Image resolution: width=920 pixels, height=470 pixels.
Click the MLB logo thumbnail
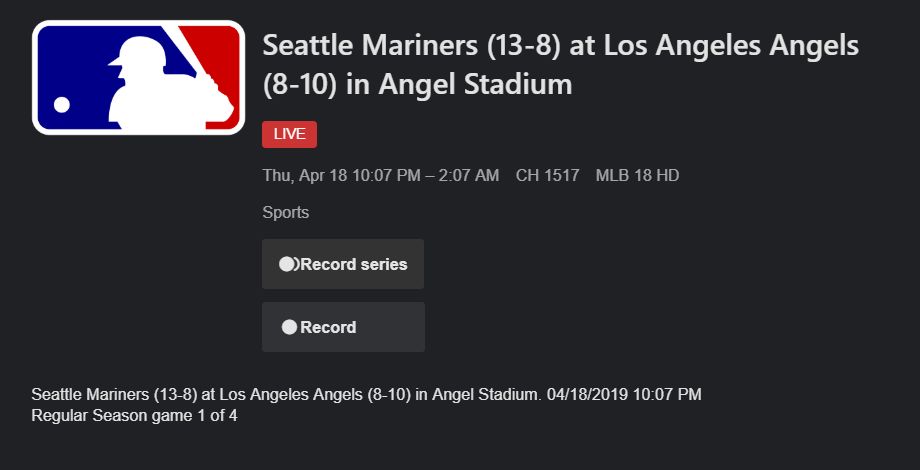[138, 77]
